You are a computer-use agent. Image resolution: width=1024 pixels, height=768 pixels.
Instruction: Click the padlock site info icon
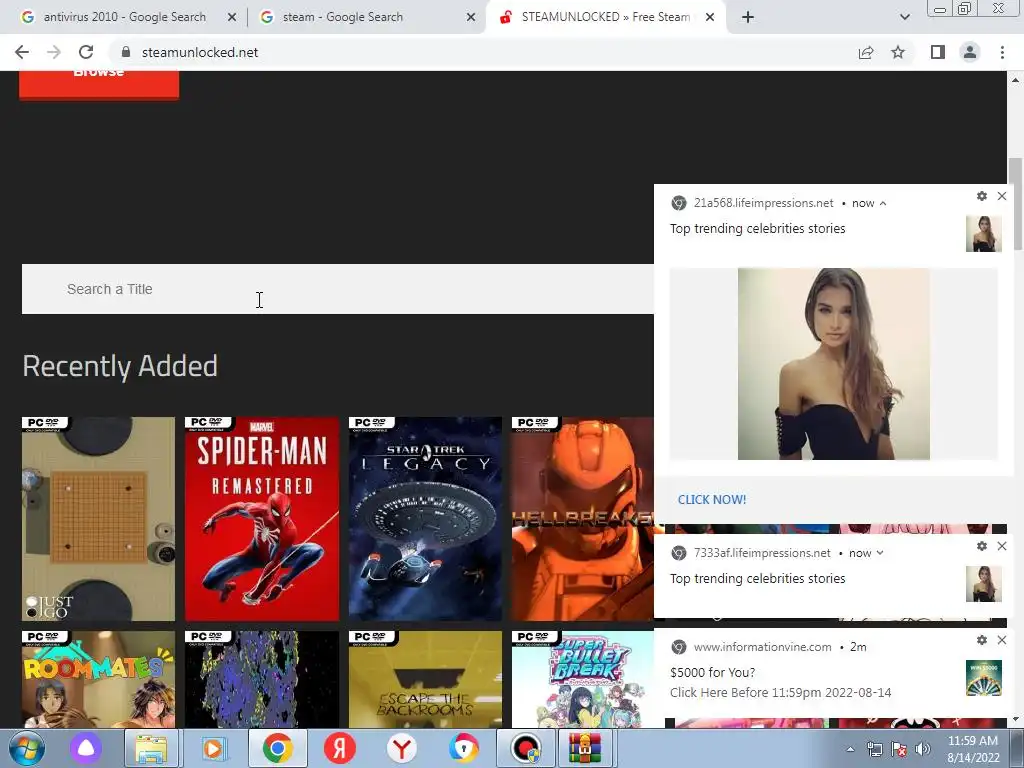126,52
